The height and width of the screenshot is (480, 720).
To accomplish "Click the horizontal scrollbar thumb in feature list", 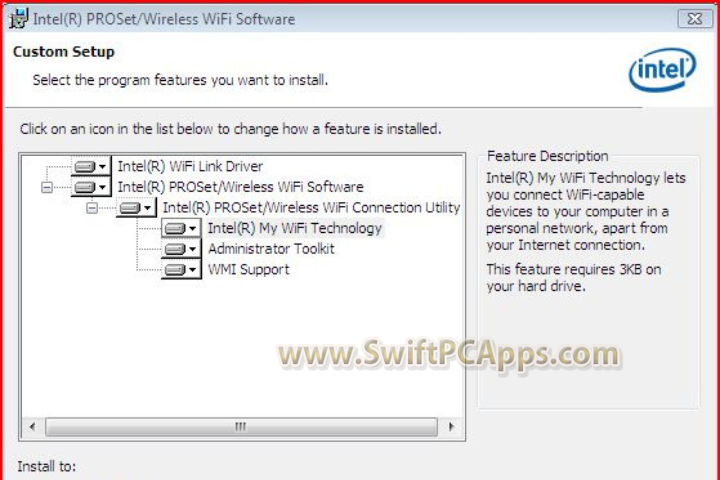I will click(241, 427).
